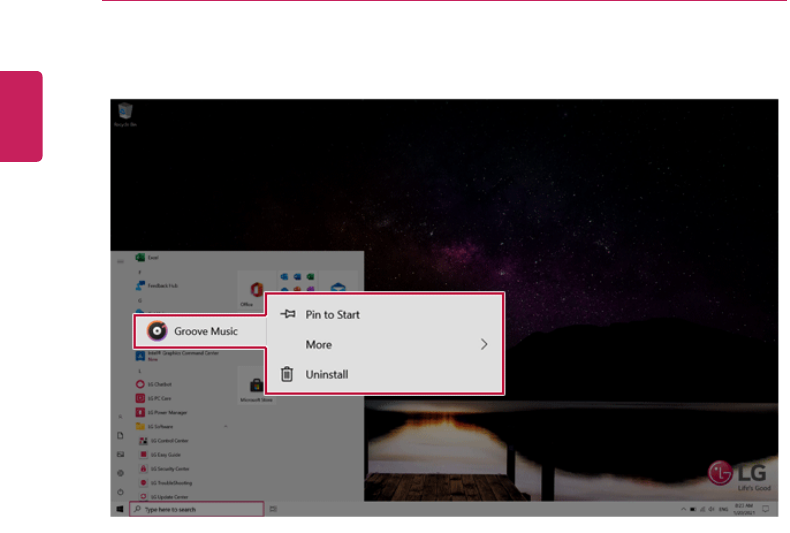Open LG Update Center in LG Software
The width and height of the screenshot is (790, 533).
tap(164, 496)
